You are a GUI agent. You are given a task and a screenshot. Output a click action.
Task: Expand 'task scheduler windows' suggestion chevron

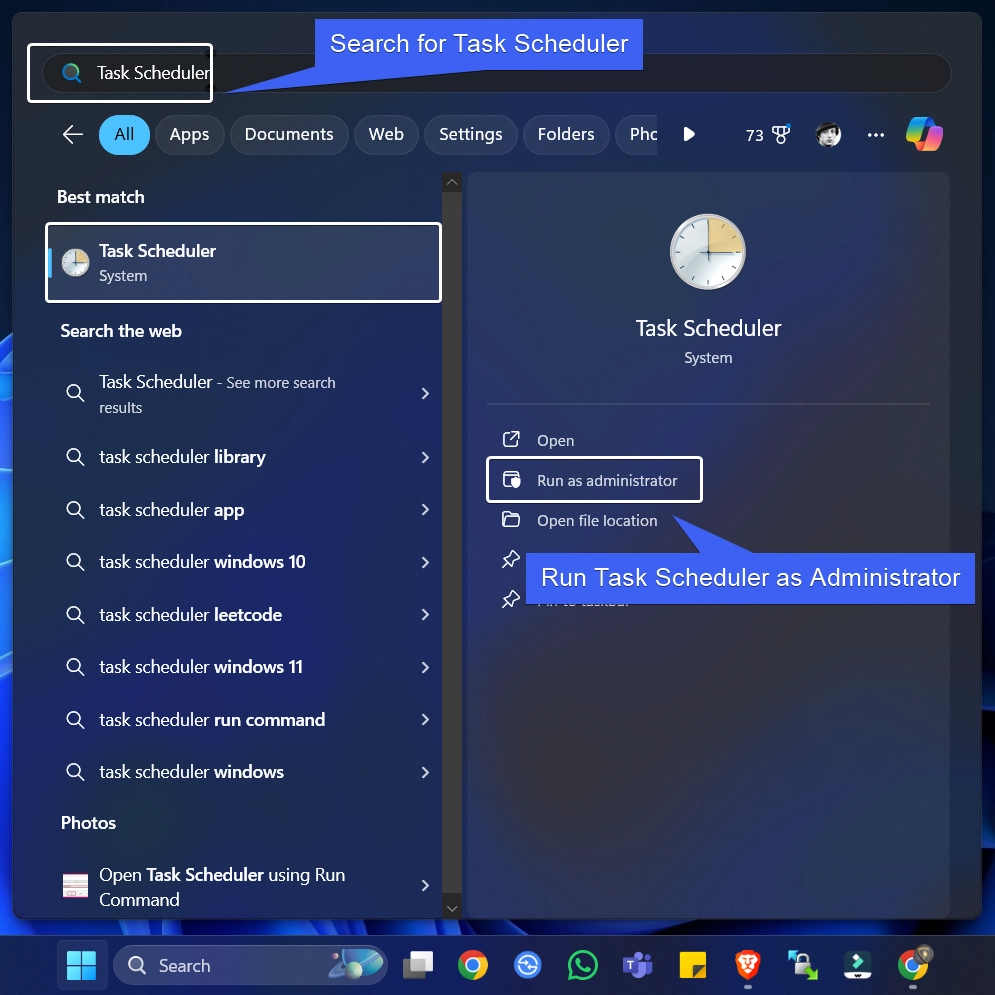[425, 772]
